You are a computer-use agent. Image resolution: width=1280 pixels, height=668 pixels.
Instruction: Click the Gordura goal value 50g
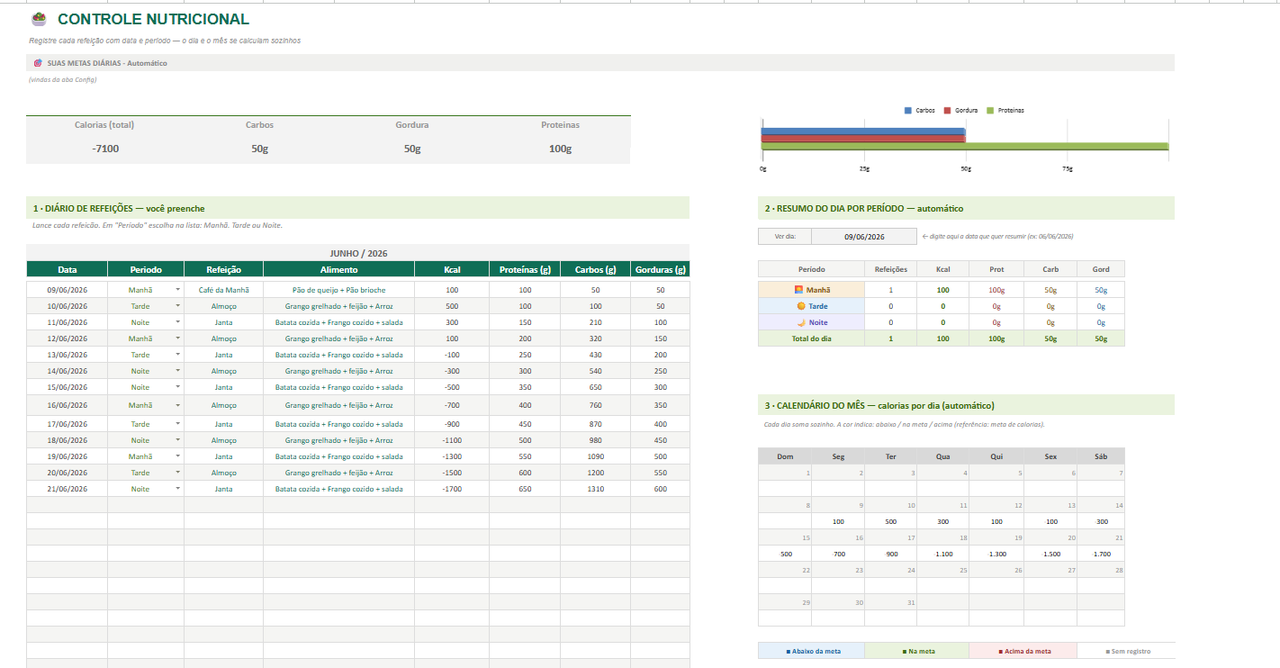pos(412,148)
